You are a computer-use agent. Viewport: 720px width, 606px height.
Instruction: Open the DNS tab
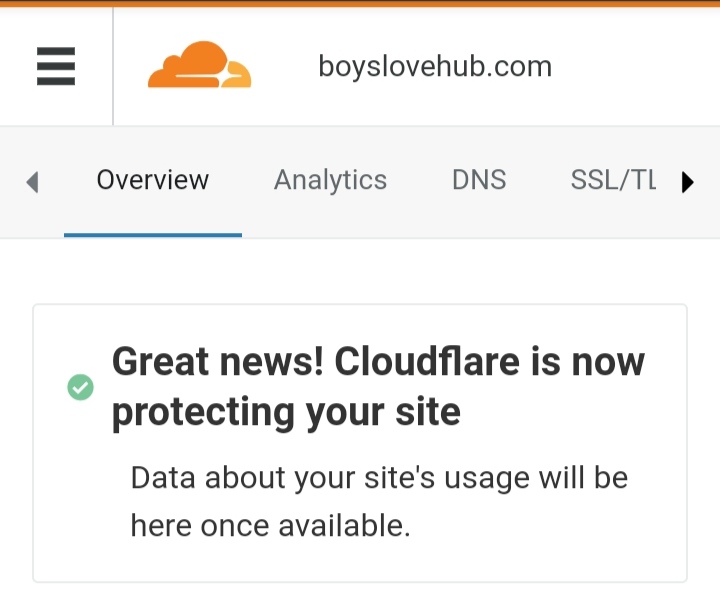[479, 180]
